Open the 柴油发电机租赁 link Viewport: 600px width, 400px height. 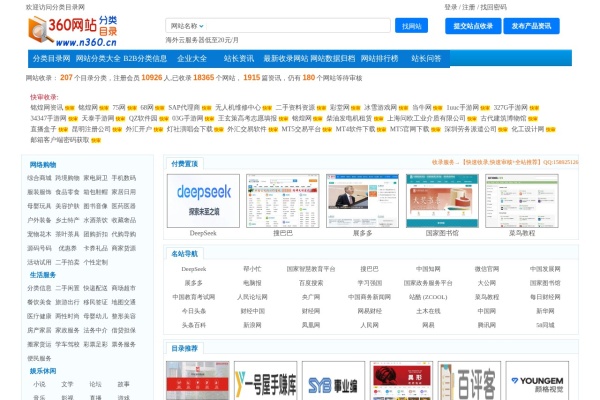(349, 118)
